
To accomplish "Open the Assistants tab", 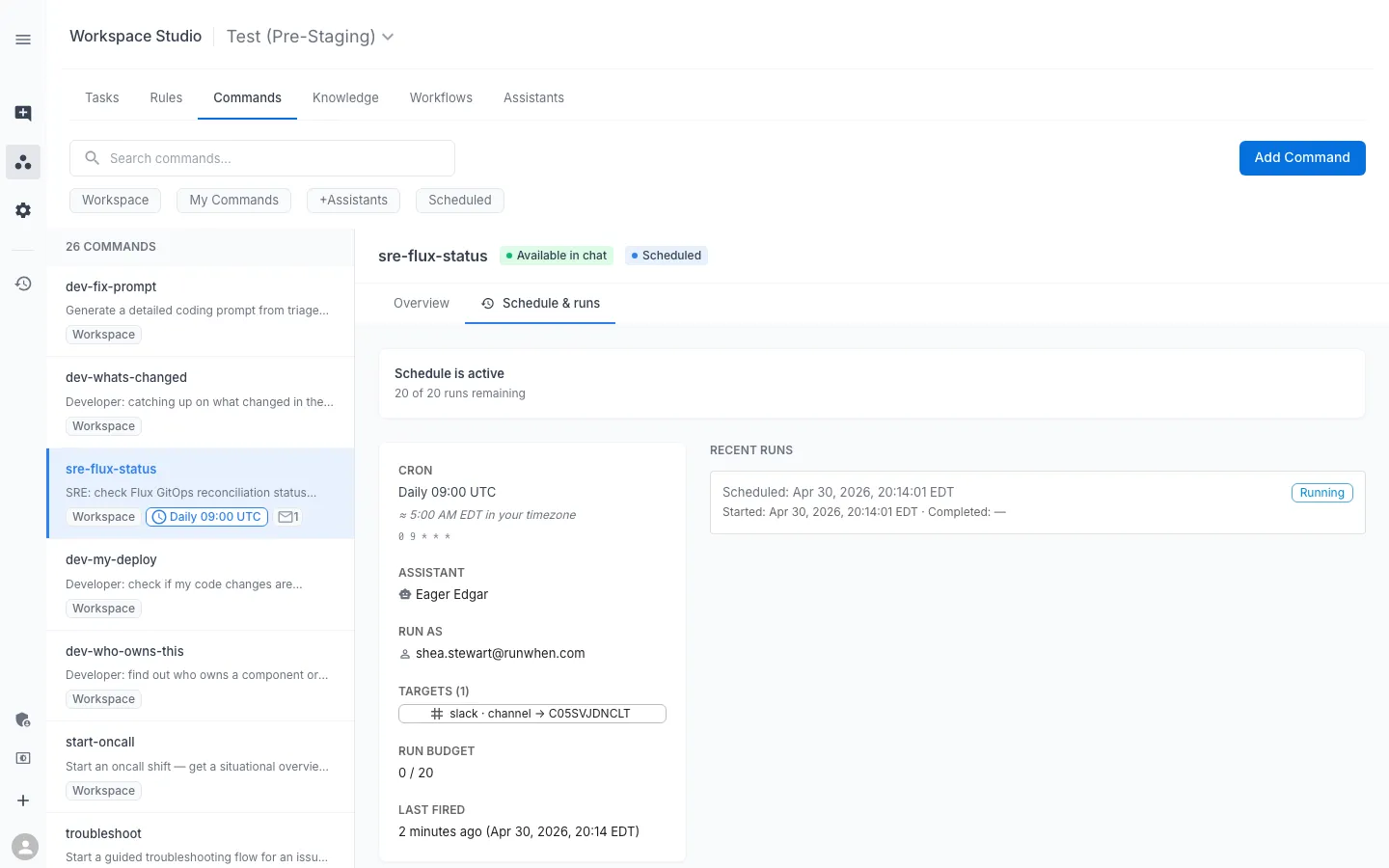I will coord(533,97).
